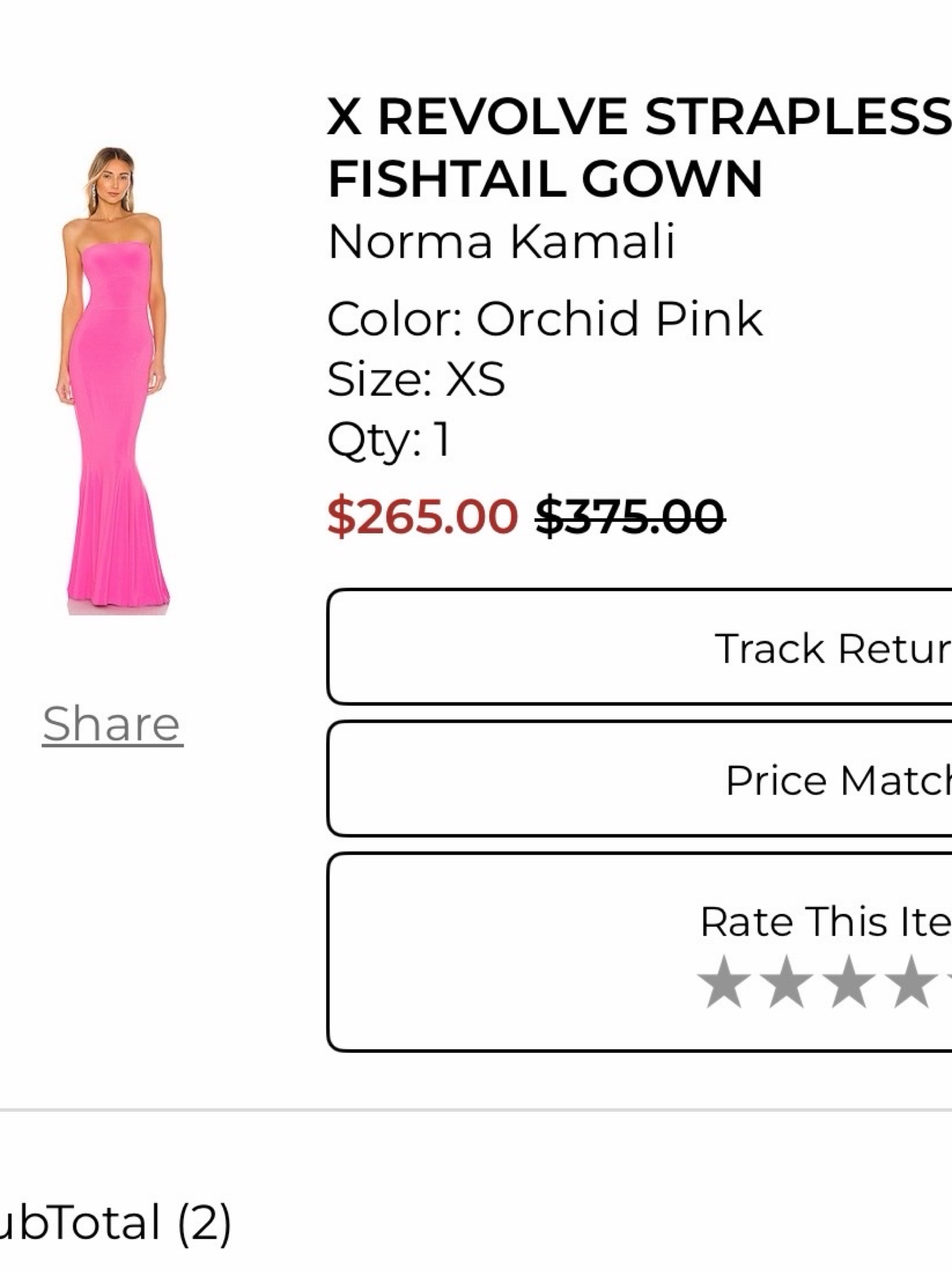952x1273 pixels.
Task: Request a Price Match
Action: pos(640,778)
